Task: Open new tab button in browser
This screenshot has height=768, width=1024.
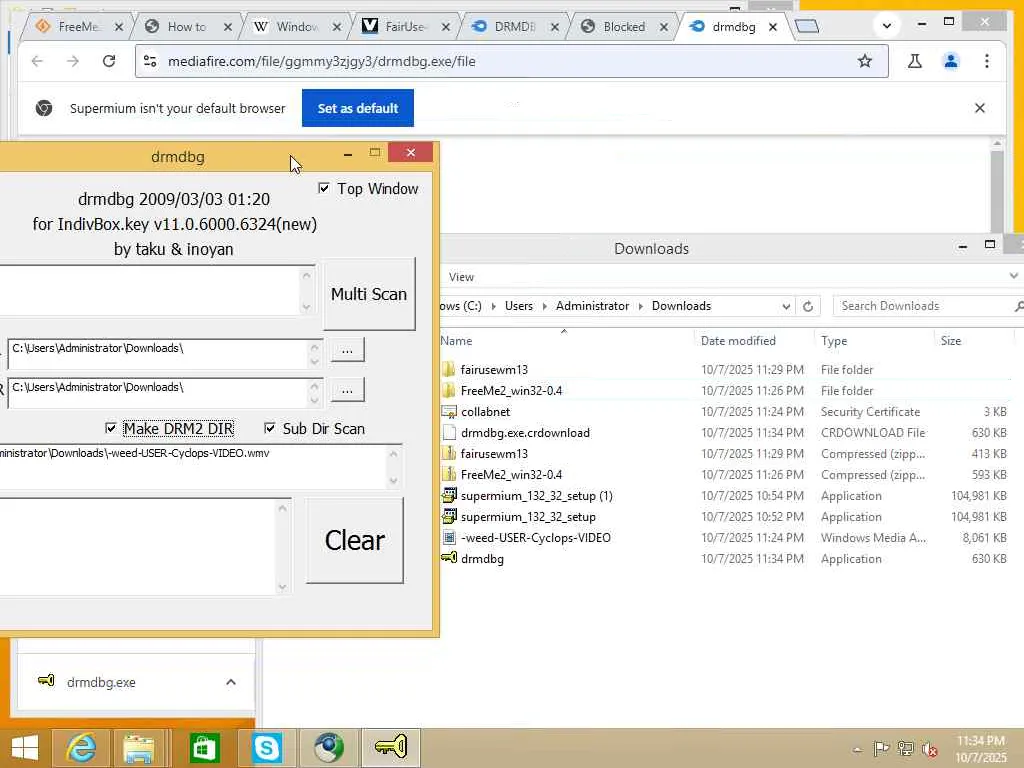Action: tap(807, 26)
